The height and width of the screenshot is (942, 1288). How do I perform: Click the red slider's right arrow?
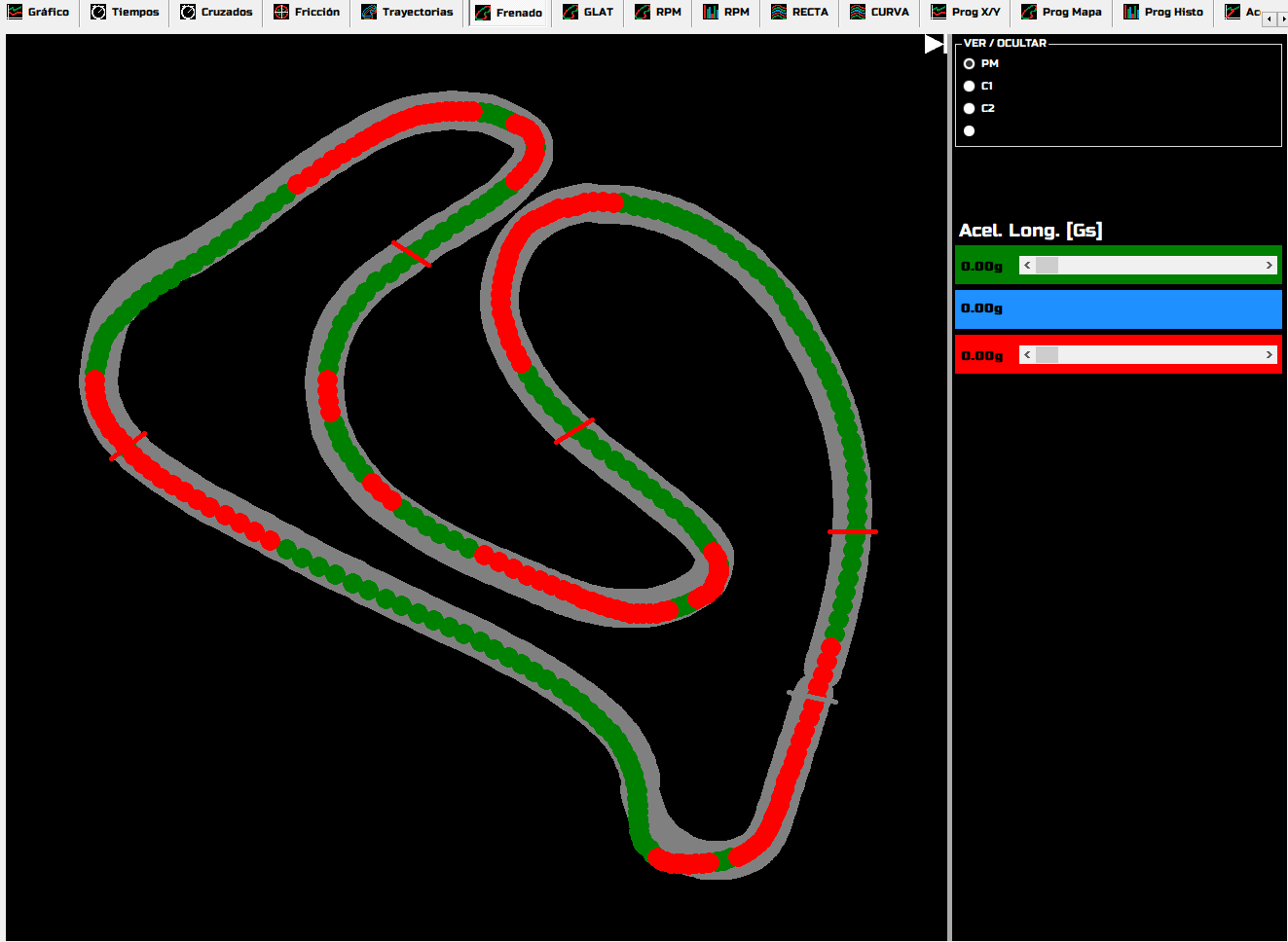coord(1270,355)
